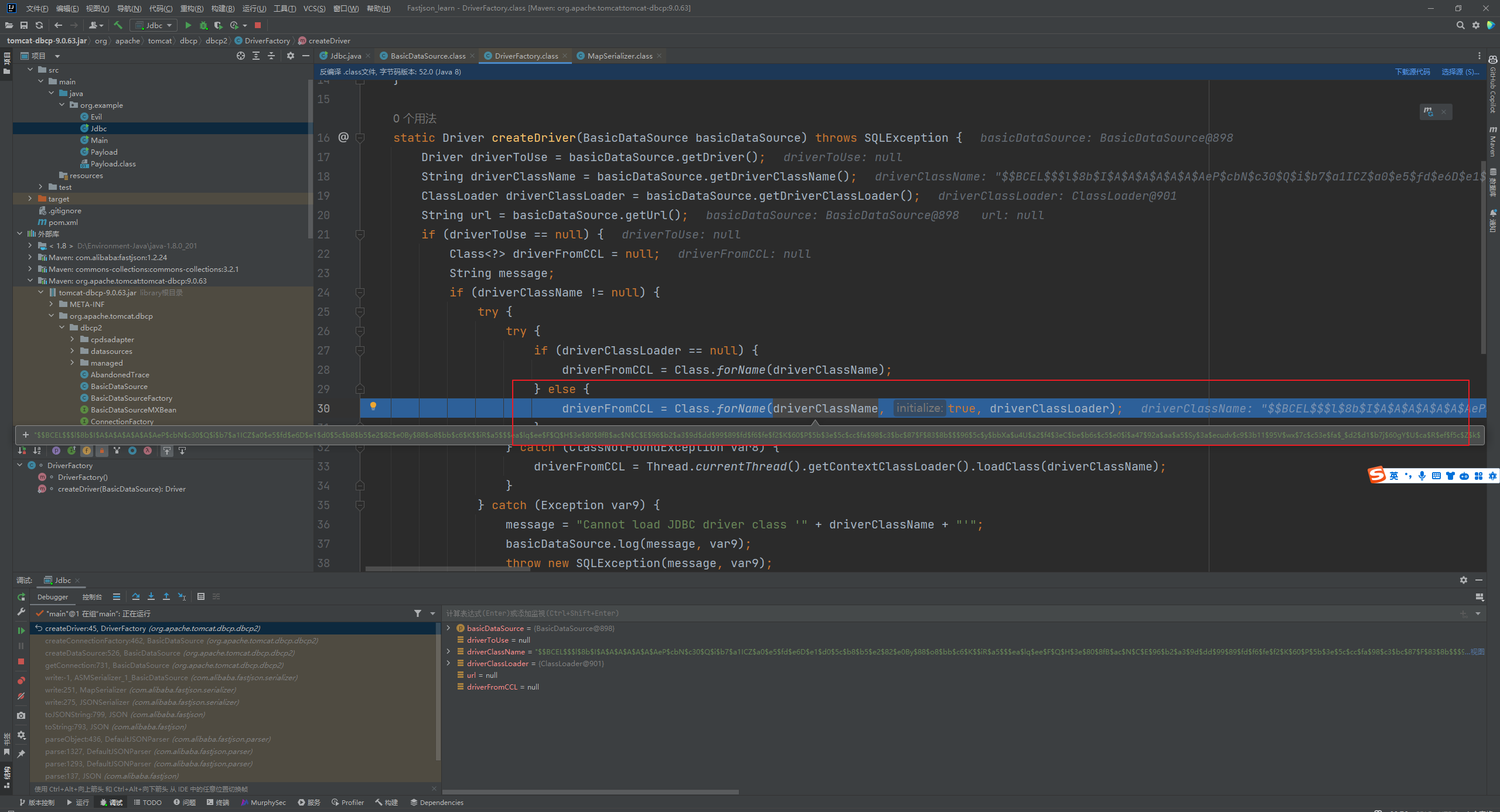Click the Save All floppy disk icon

coord(24,25)
